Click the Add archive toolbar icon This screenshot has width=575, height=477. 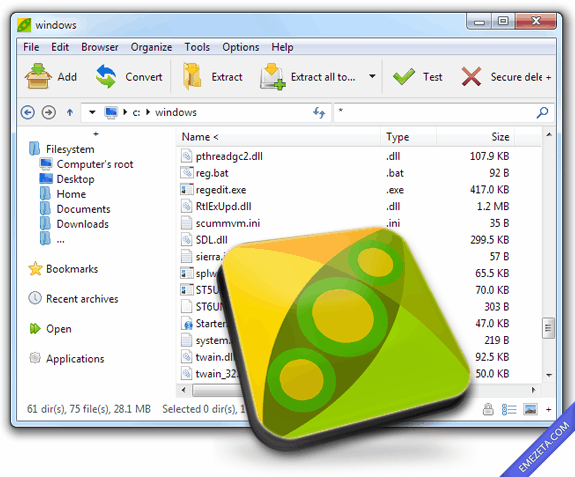[38, 76]
